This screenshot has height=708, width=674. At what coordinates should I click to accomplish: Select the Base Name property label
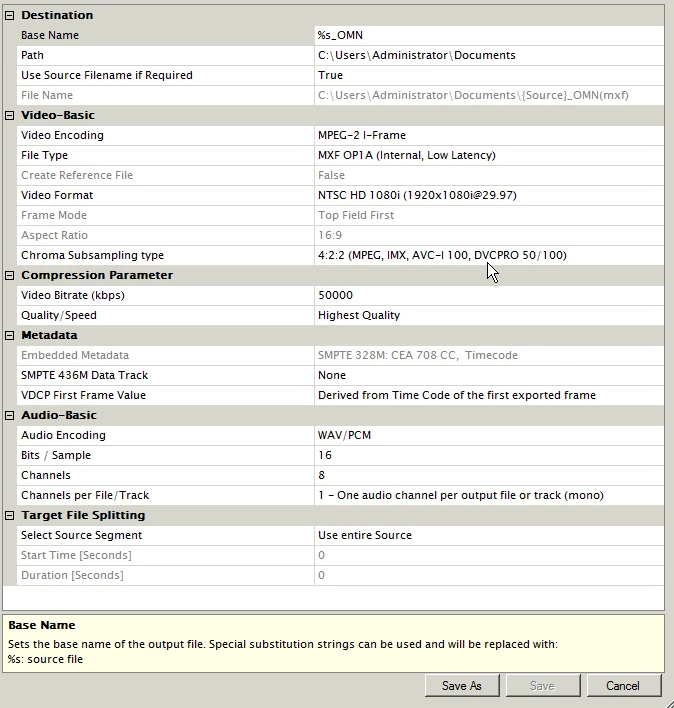tap(50, 35)
